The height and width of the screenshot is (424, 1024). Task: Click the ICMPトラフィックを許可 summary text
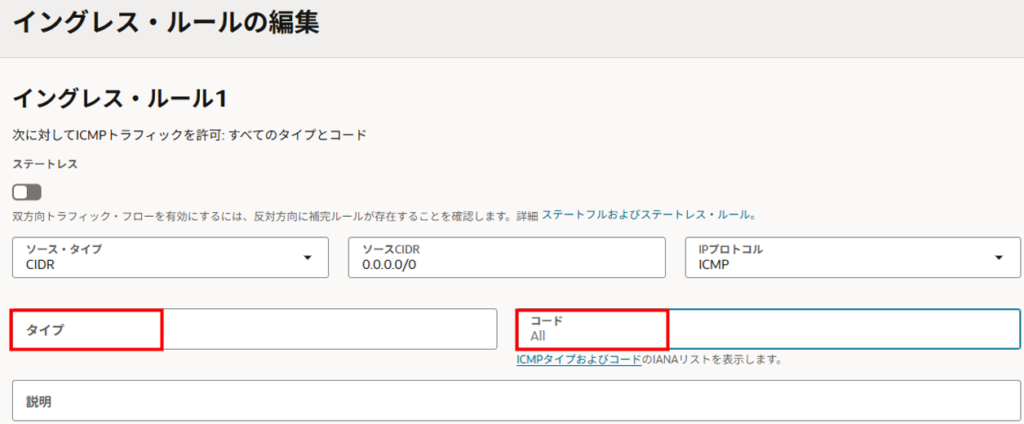coord(190,134)
